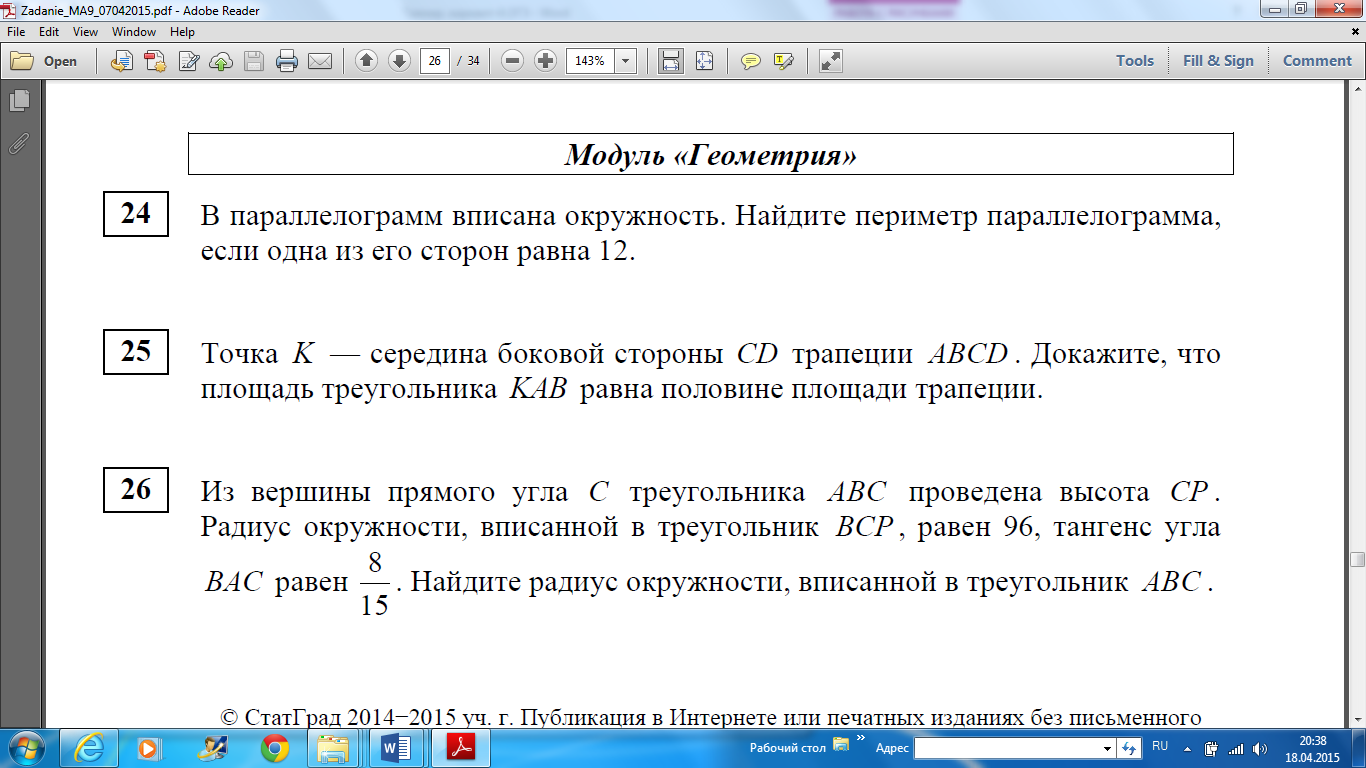Click the network signal tray icon

click(x=1235, y=748)
